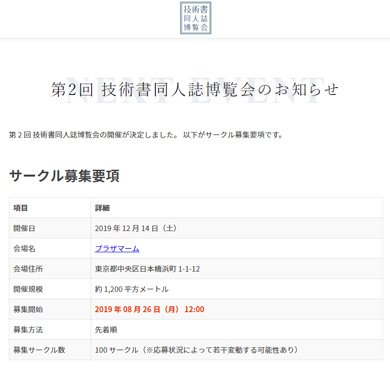Select the 開催規模 row label
390x372 pixels.
click(x=28, y=289)
